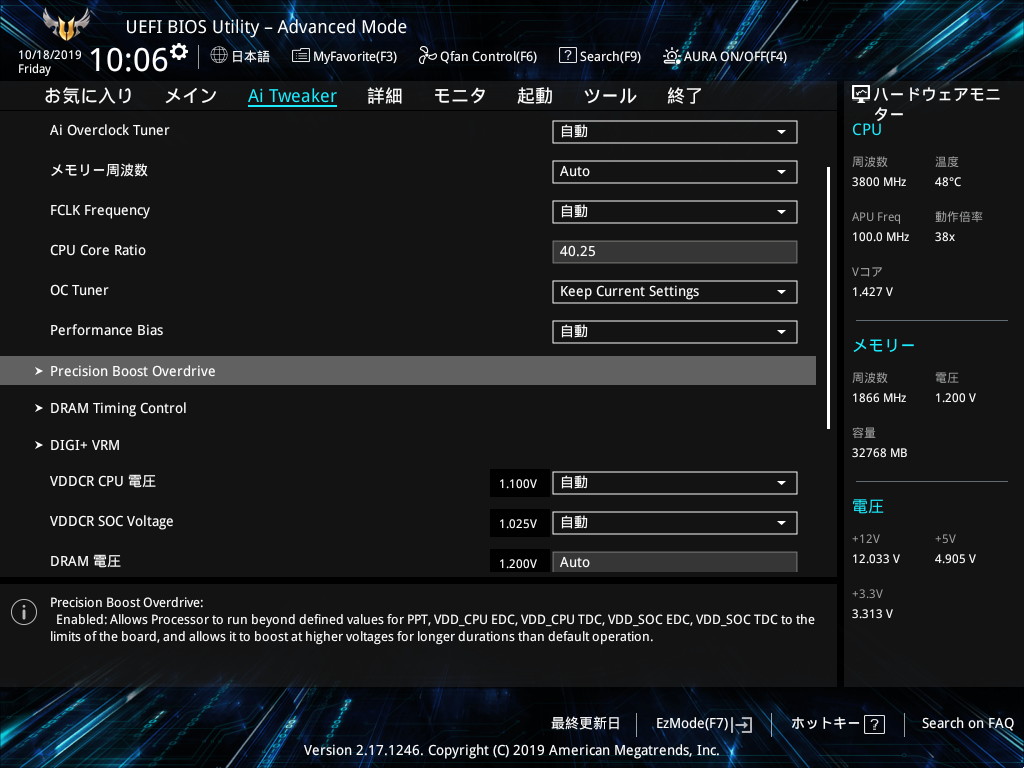Click the 48°C temperature value
The height and width of the screenshot is (768, 1024).
point(948,182)
